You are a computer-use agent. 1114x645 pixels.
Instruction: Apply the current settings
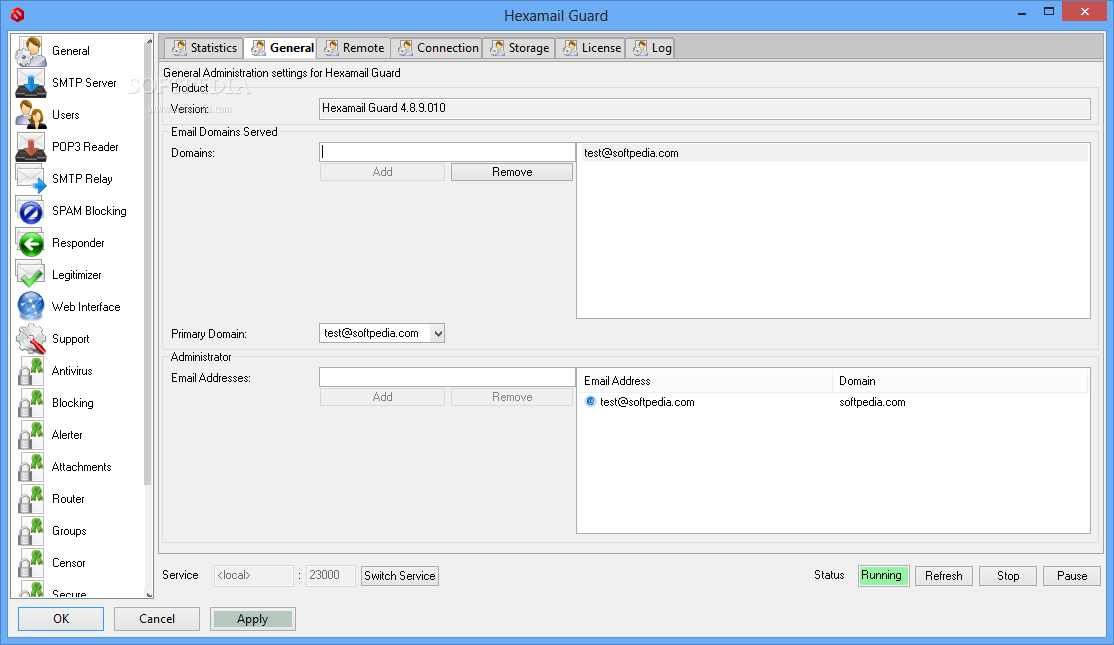pyautogui.click(x=253, y=619)
